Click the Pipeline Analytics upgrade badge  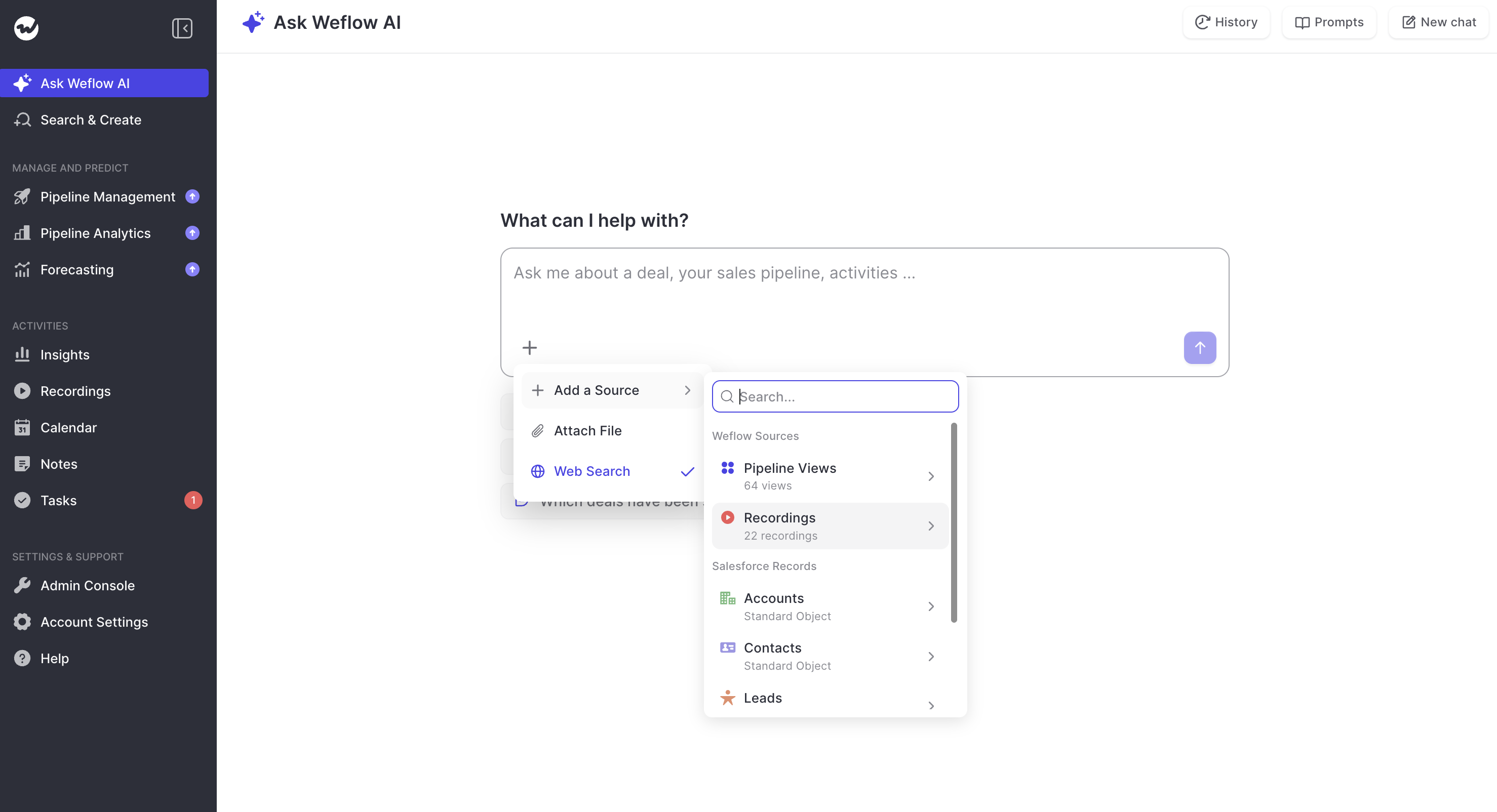pyautogui.click(x=192, y=233)
